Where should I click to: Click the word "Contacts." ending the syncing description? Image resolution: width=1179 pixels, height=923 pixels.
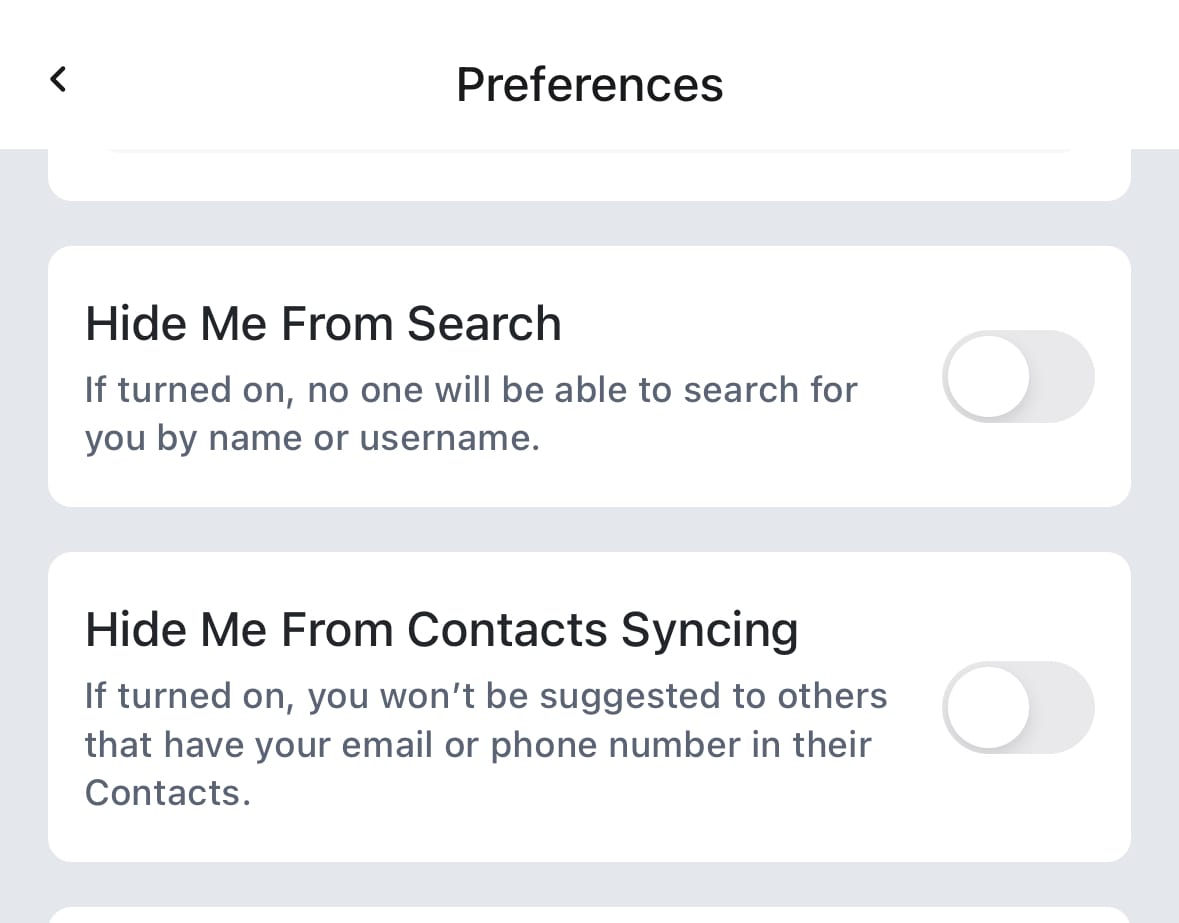167,793
